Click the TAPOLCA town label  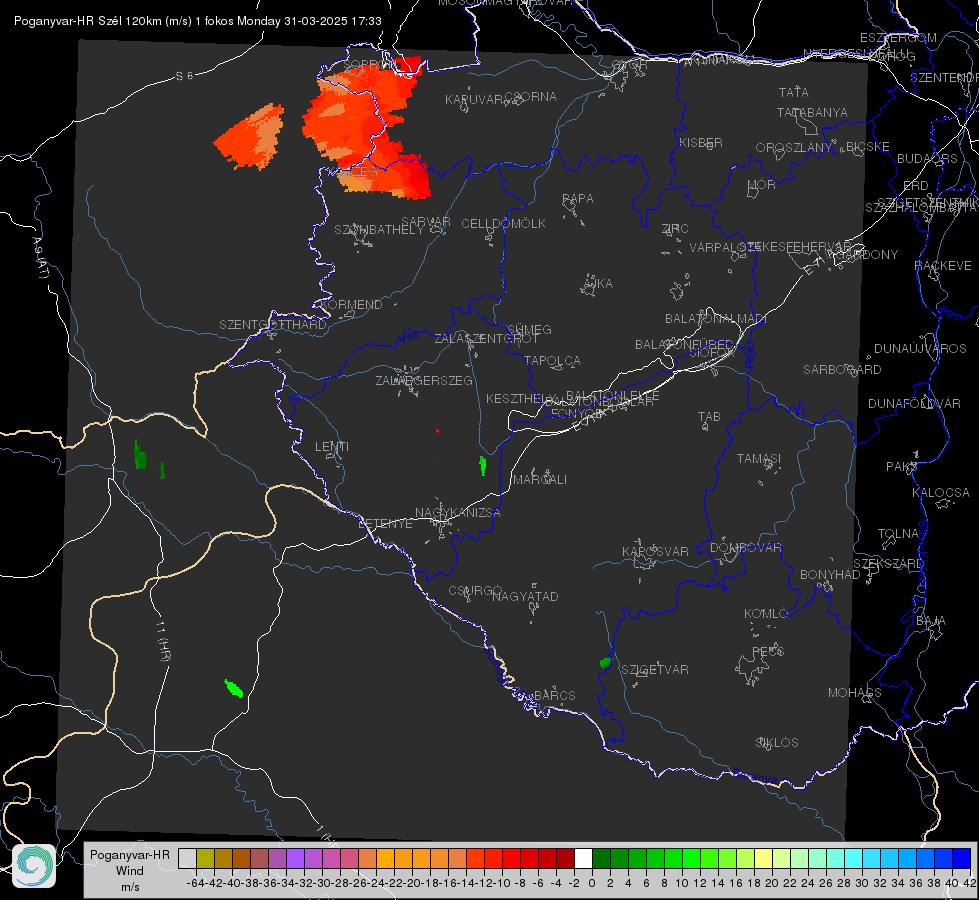552,361
